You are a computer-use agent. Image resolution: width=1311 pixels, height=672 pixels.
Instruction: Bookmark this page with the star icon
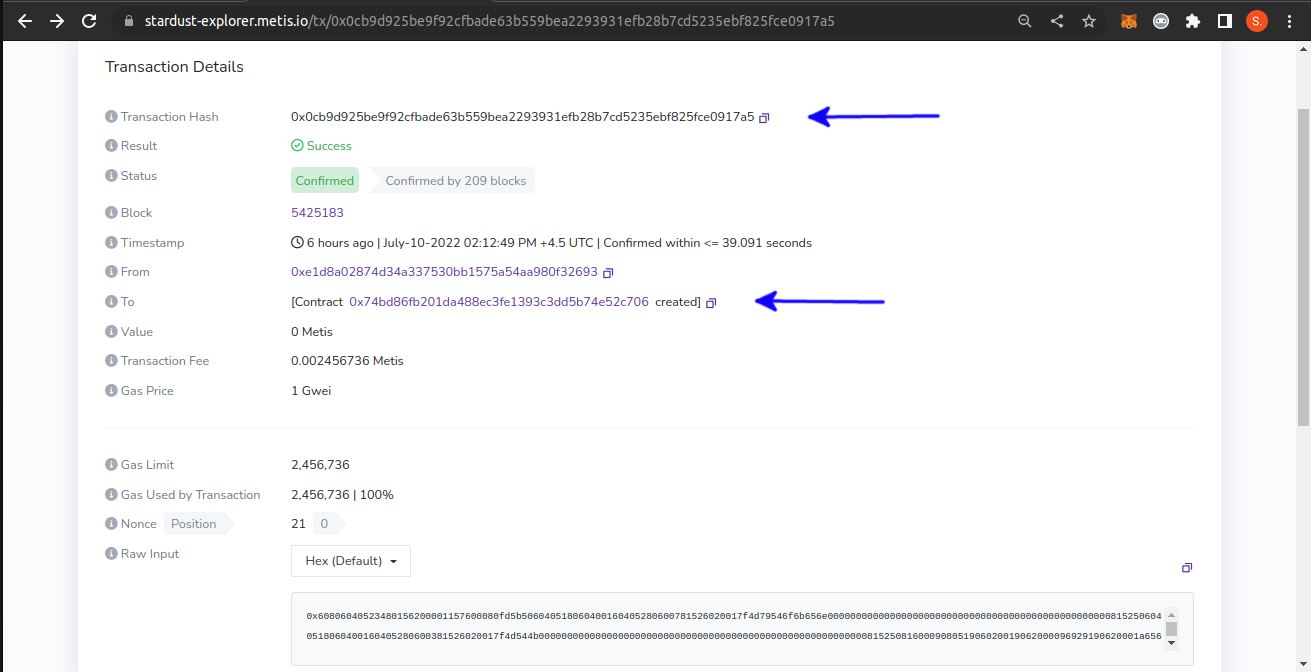click(1089, 21)
